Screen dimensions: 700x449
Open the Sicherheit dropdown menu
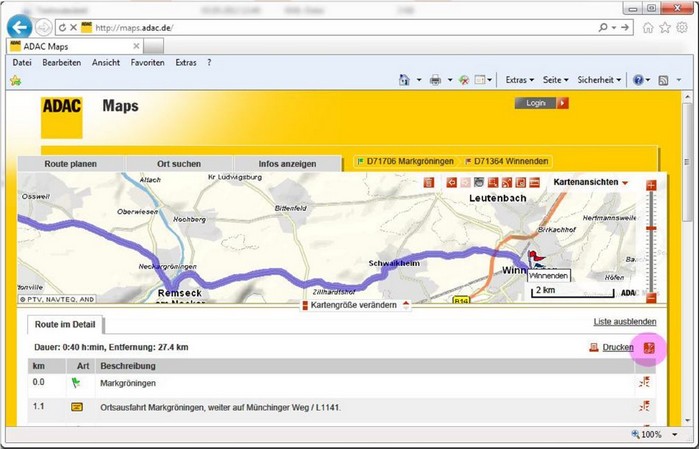(599, 80)
